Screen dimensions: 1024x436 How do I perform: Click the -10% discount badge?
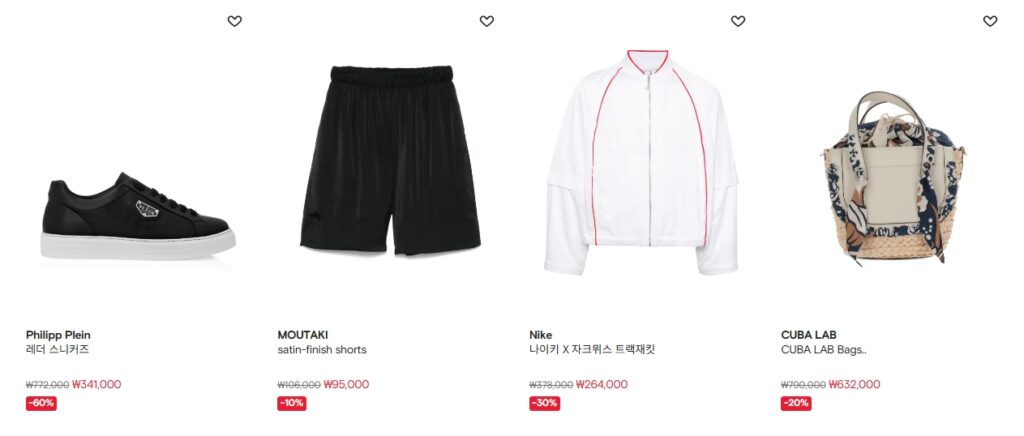[x=292, y=403]
